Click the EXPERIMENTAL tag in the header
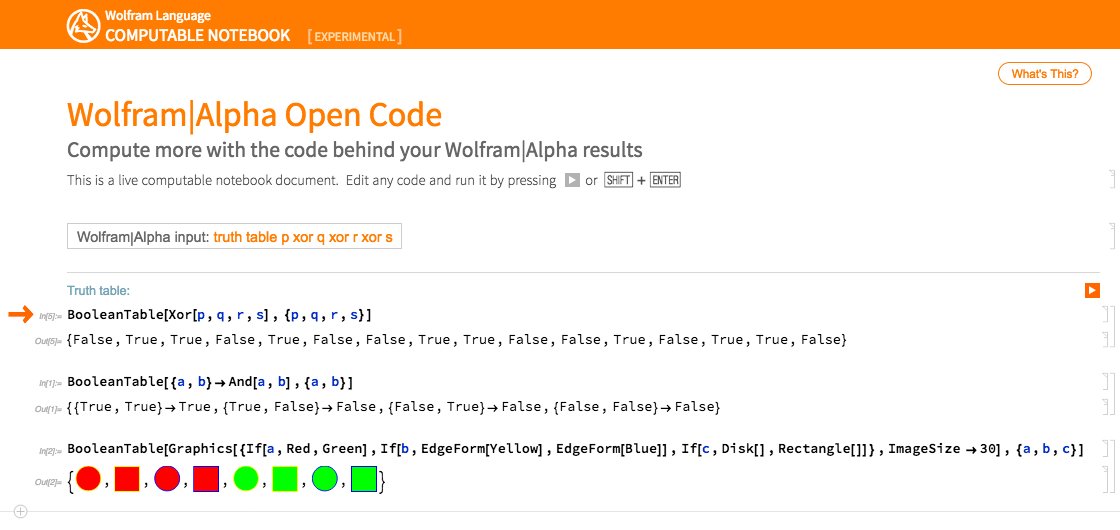 [x=355, y=36]
